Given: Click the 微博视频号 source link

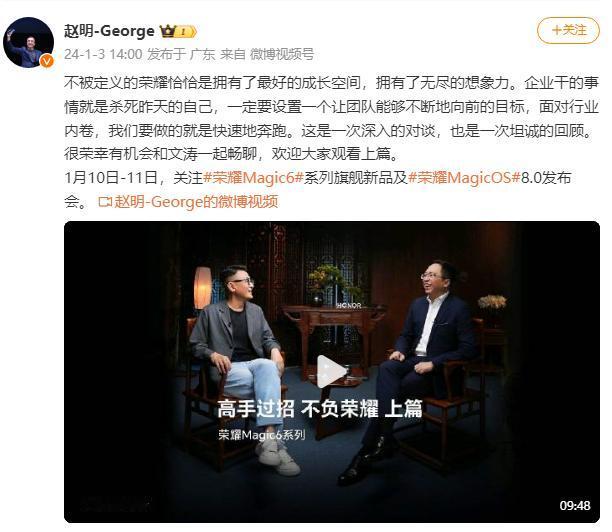Looking at the screenshot, I should (x=282, y=54).
